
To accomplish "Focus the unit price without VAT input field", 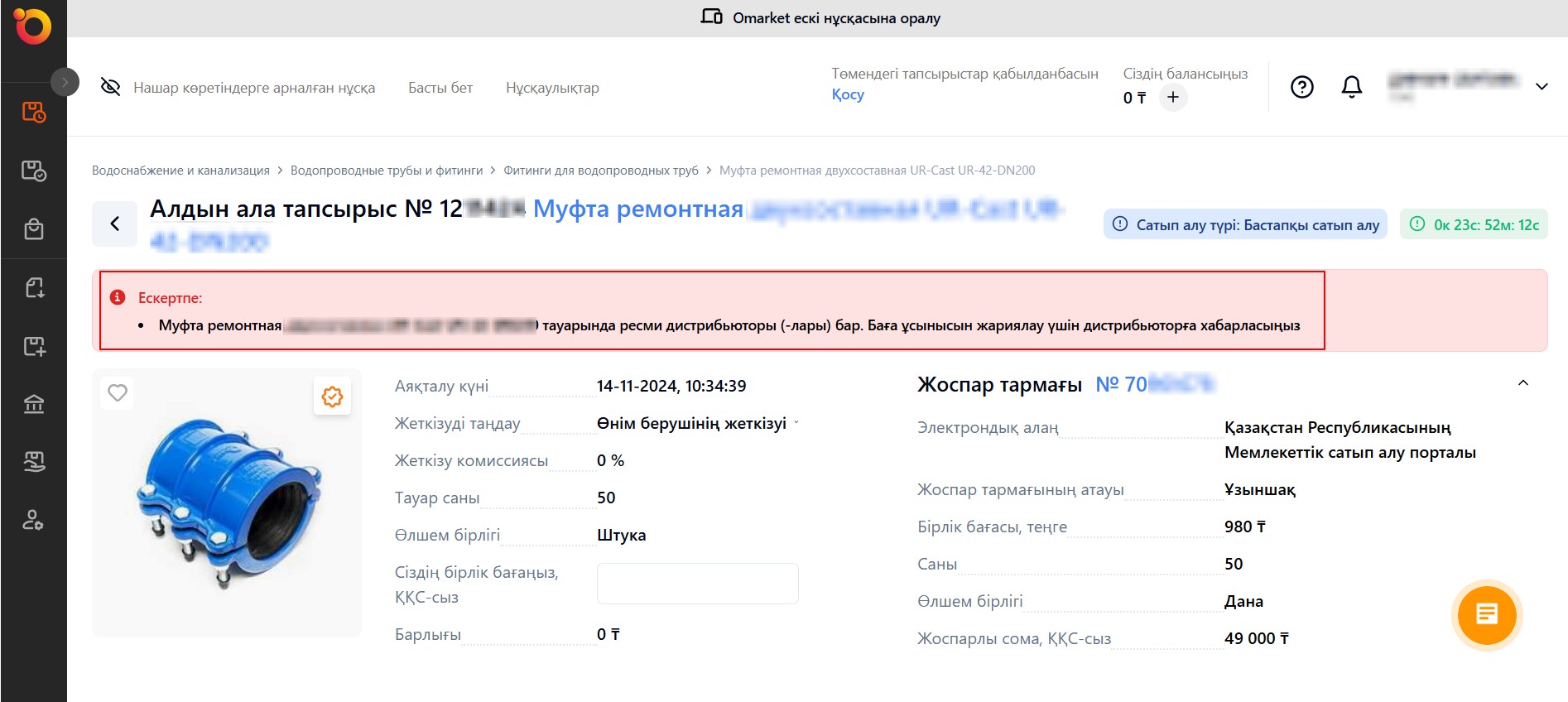I will coord(698,584).
